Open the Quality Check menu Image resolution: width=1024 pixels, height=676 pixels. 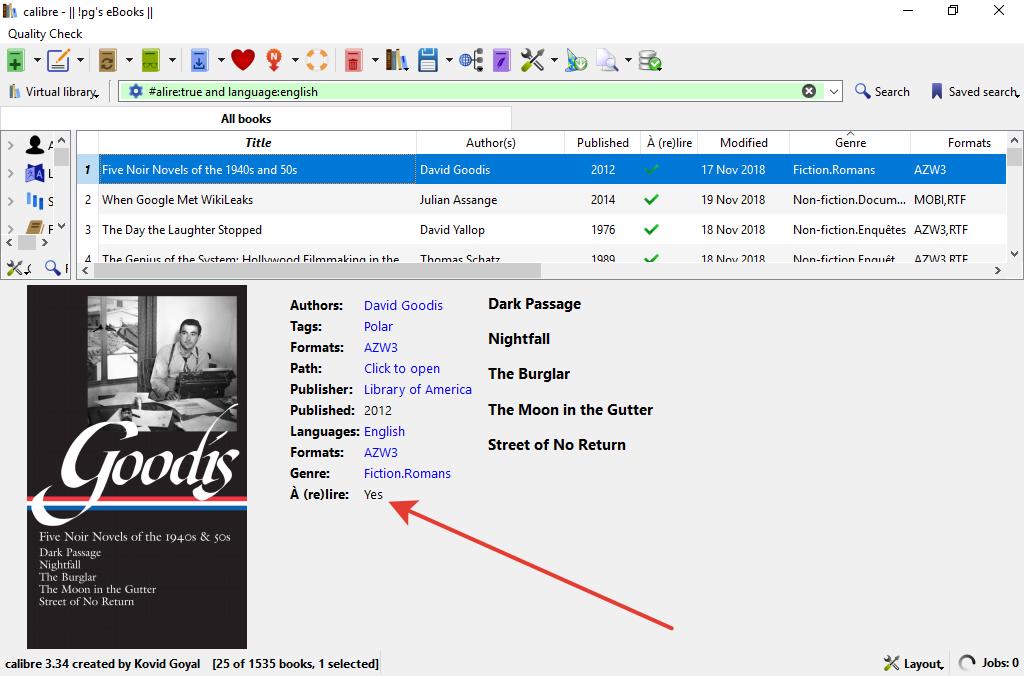coord(45,34)
